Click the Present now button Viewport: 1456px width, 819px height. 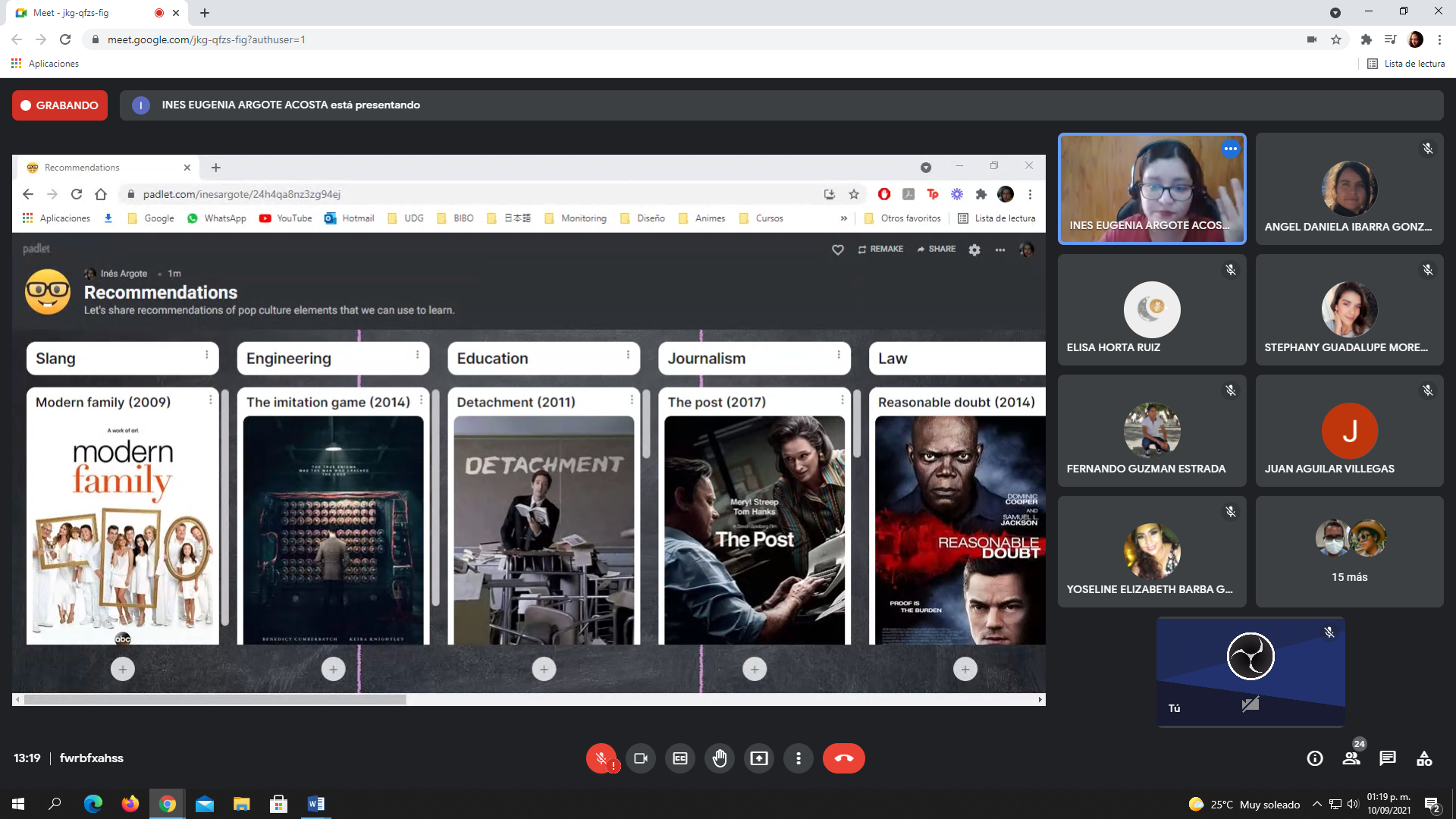tap(759, 758)
